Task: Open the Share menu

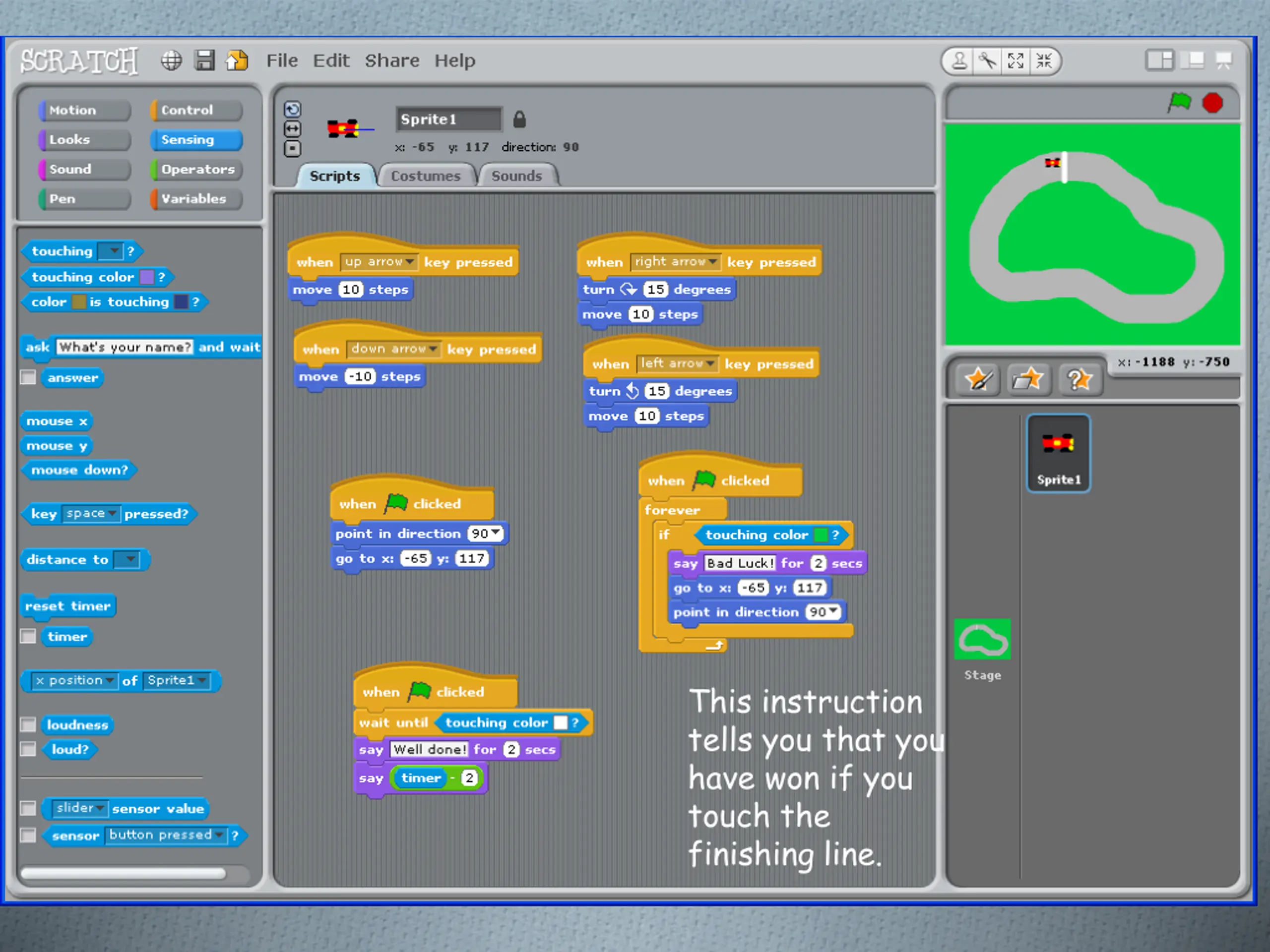Action: coord(392,60)
